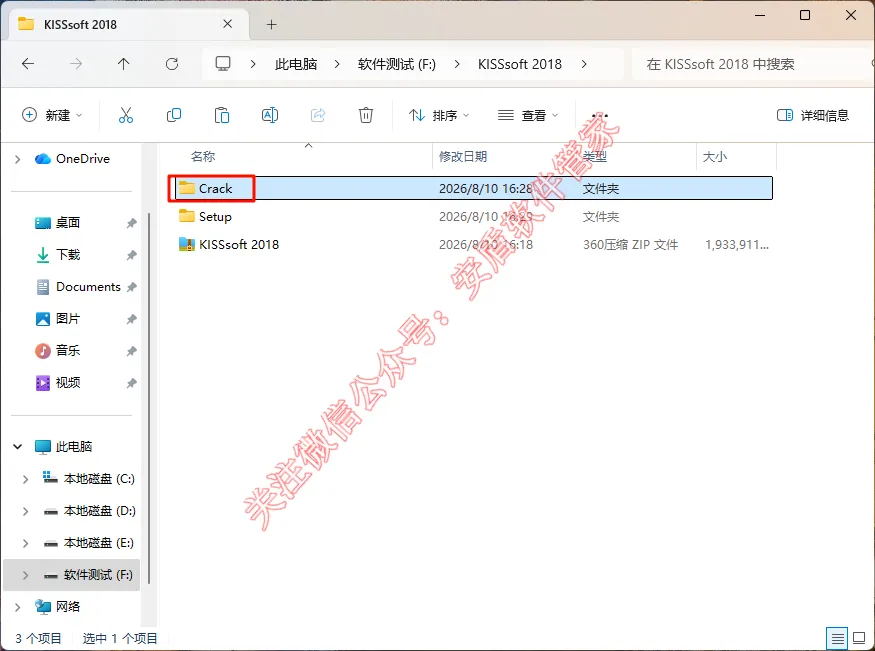Image resolution: width=875 pixels, height=651 pixels.
Task: Select 此电脑 in the sidebar
Action: click(x=74, y=446)
